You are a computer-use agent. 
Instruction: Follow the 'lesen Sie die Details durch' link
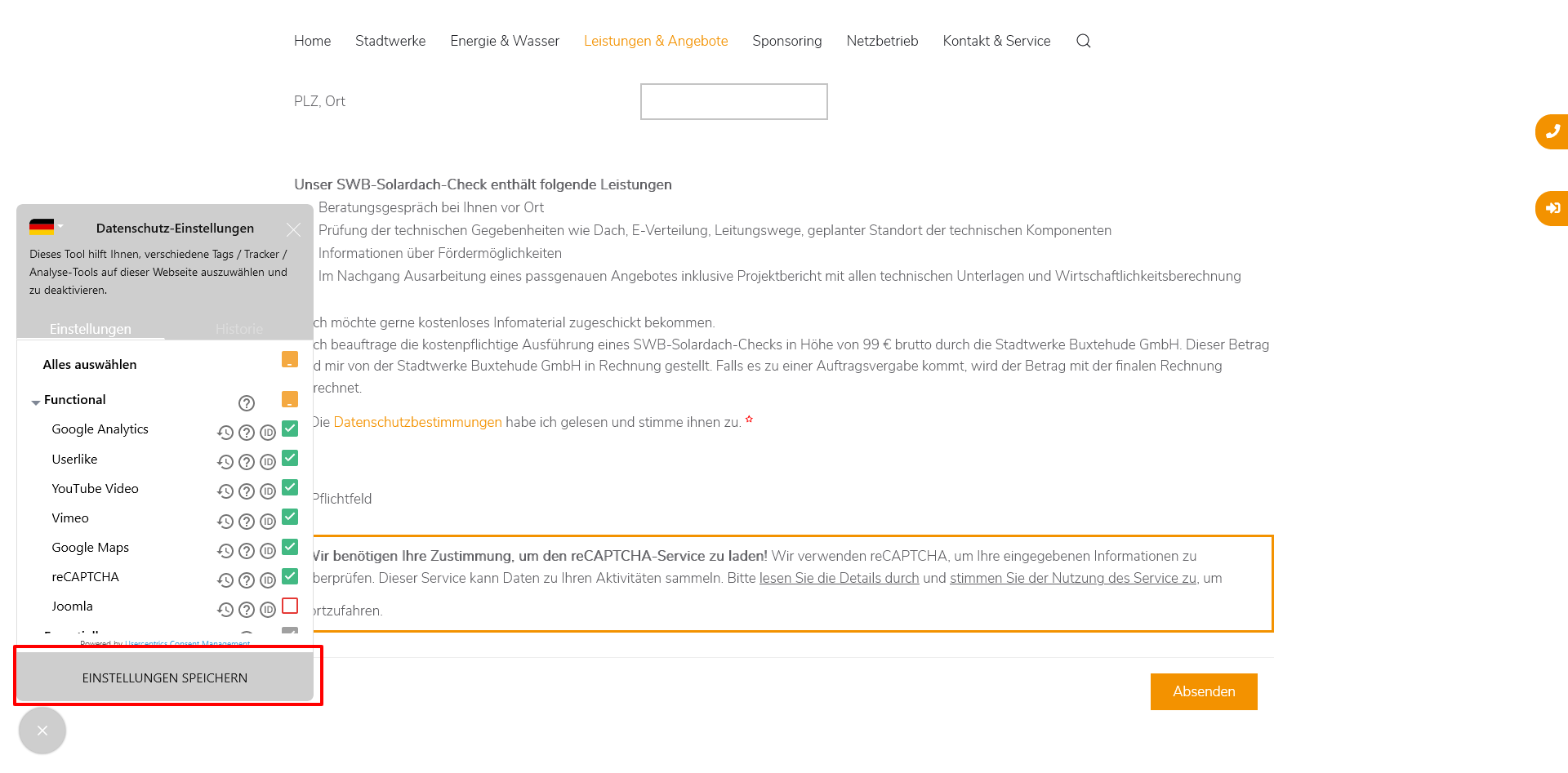[x=840, y=578]
